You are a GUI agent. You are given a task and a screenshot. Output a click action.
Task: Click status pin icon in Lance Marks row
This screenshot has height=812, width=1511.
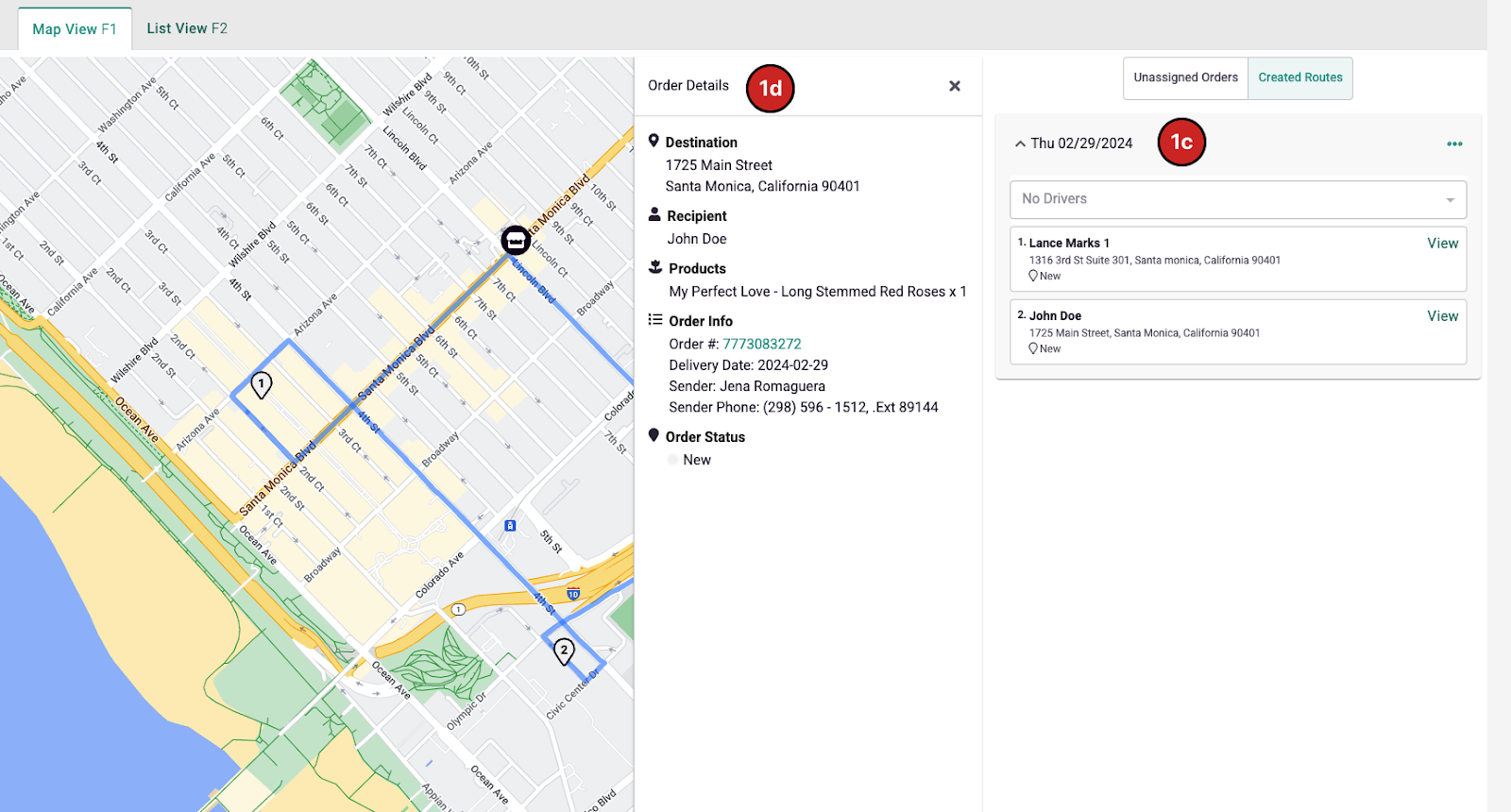[x=1033, y=276]
